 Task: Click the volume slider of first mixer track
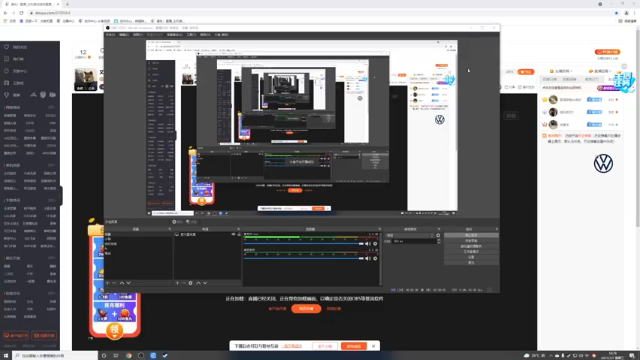click(304, 244)
